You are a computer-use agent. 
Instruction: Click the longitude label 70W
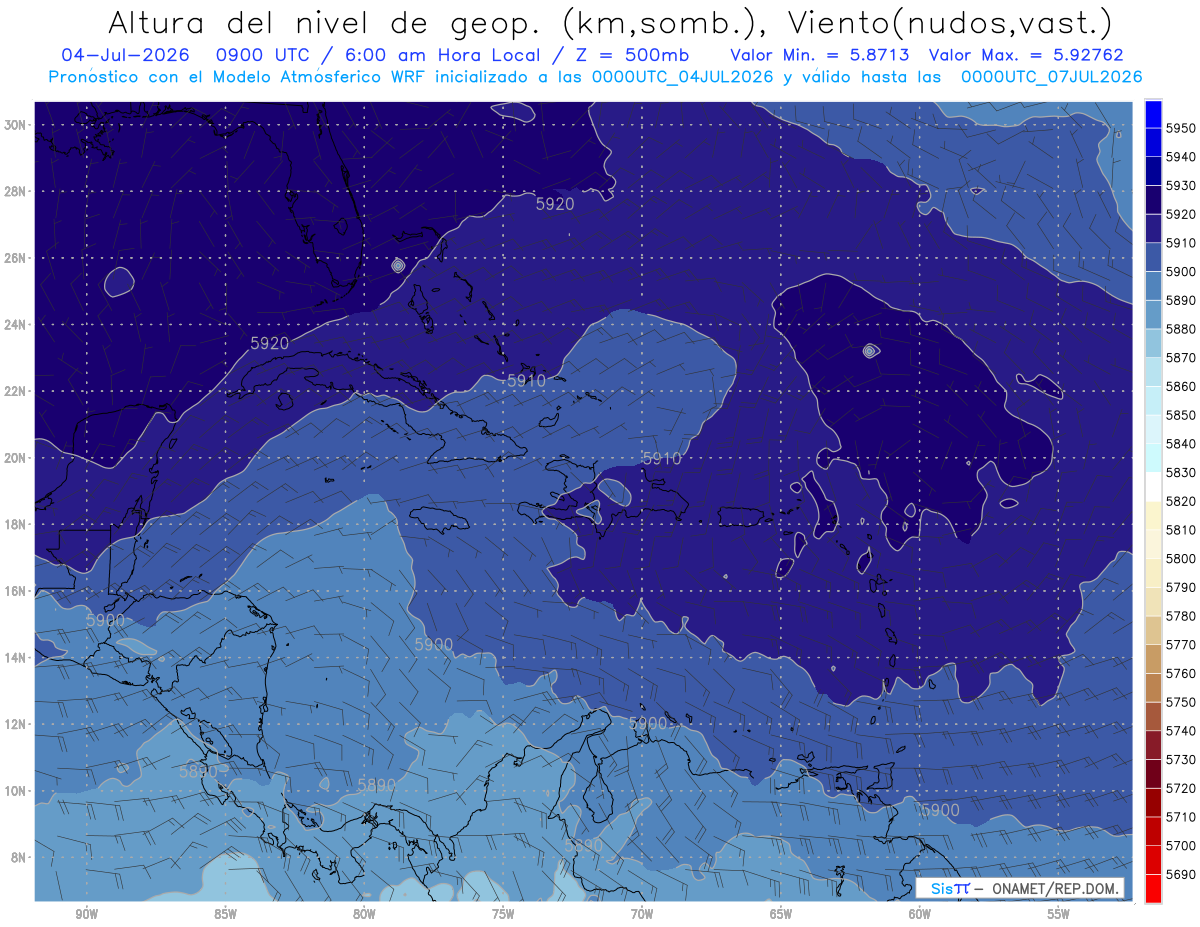click(x=642, y=914)
